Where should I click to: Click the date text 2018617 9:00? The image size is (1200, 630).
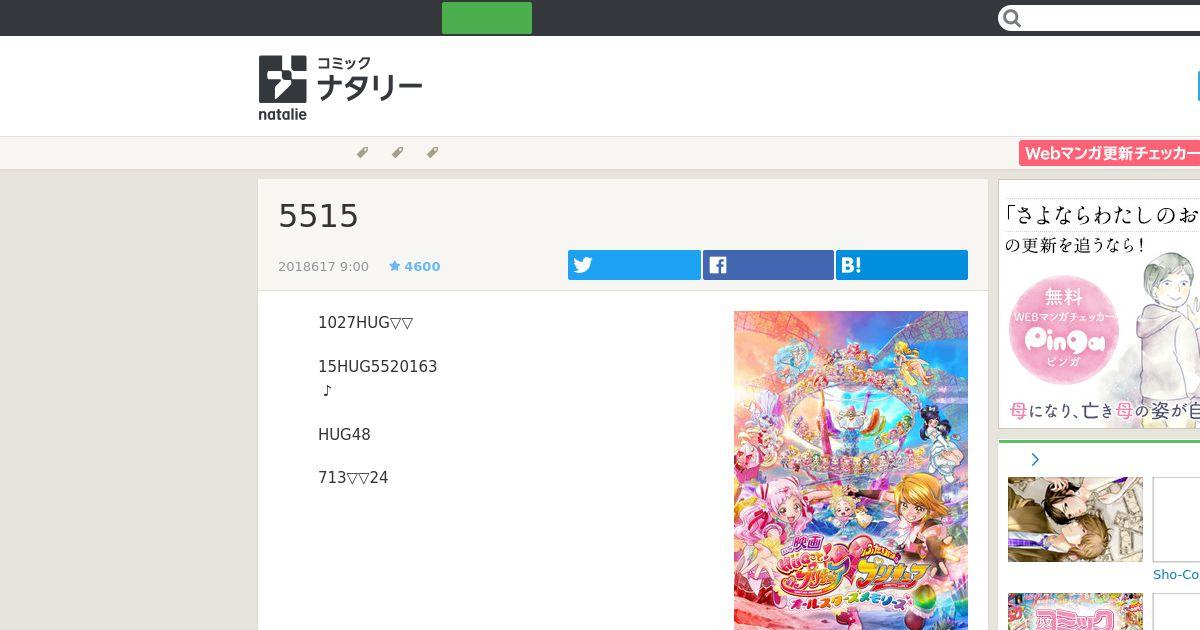pyautogui.click(x=323, y=266)
